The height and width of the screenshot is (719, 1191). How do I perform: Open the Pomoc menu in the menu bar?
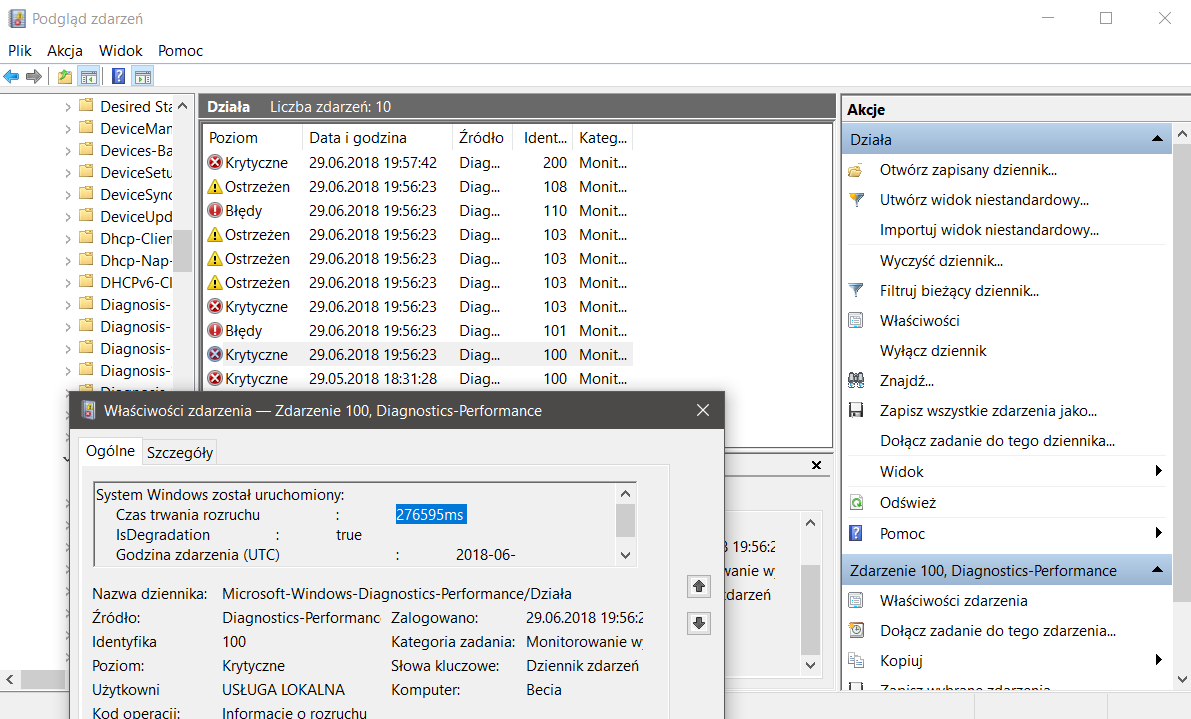click(x=180, y=51)
